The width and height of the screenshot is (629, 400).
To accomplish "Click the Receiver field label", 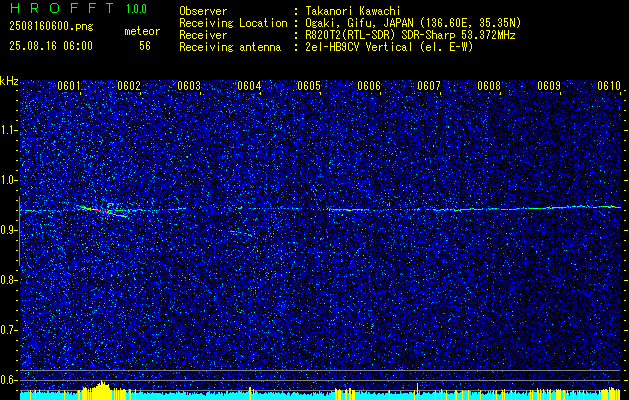I will [203, 35].
